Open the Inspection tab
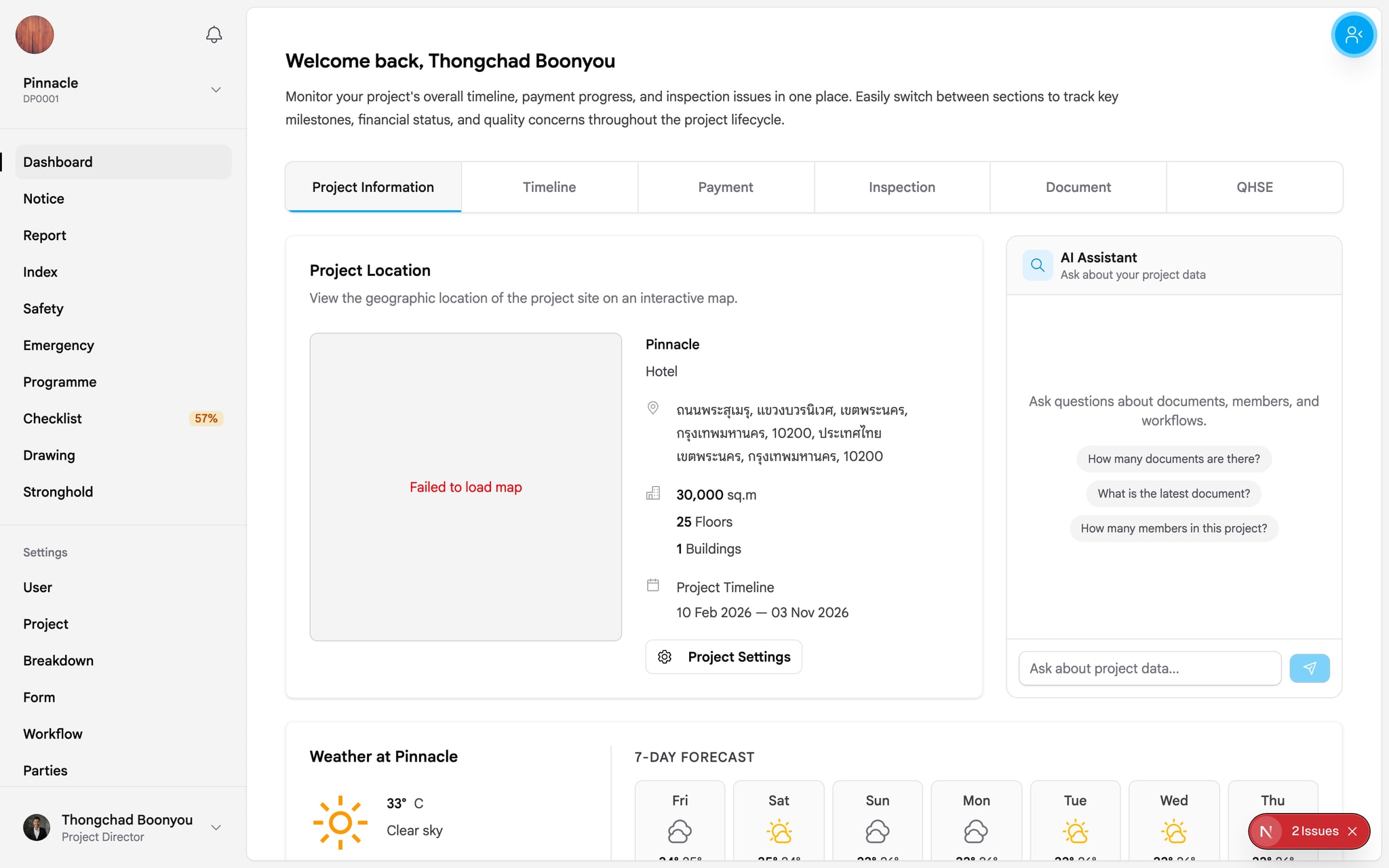Screen dimensions: 1389x868 coord(901,187)
